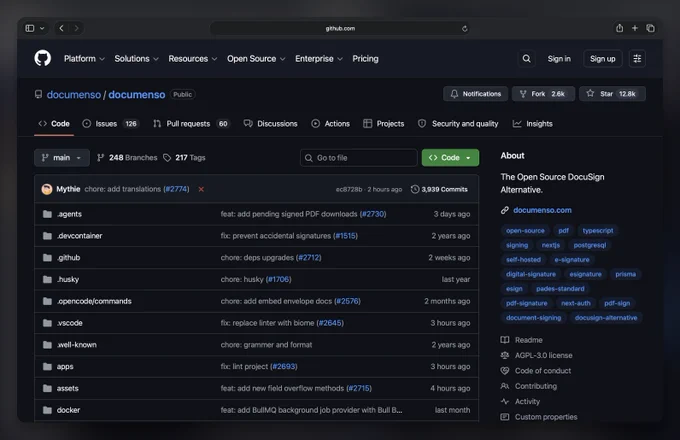Image resolution: width=680 pixels, height=440 pixels.
Task: Click the tag icon beside 217 Tags
Action: pyautogui.click(x=167, y=158)
